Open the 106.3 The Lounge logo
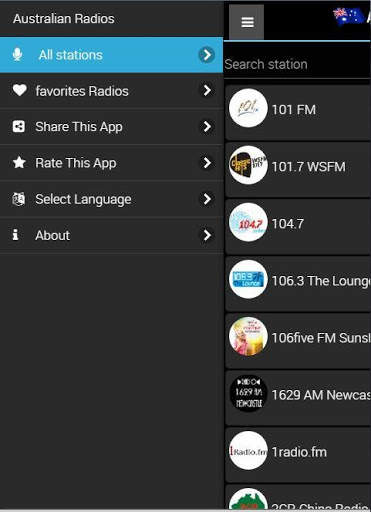The height and width of the screenshot is (512, 371). click(248, 279)
